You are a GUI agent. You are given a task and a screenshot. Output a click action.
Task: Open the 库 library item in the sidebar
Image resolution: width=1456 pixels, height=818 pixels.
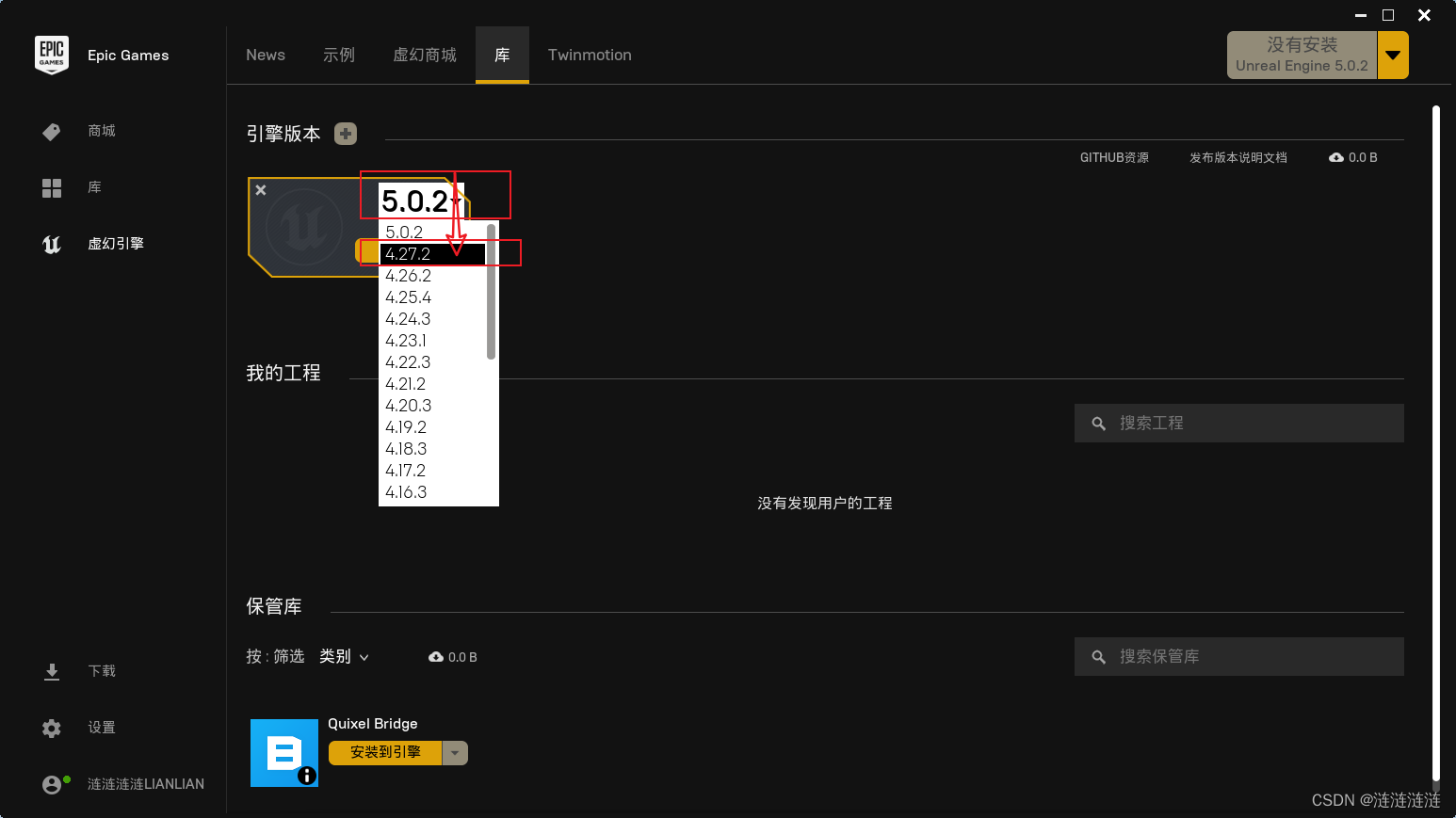click(x=73, y=187)
